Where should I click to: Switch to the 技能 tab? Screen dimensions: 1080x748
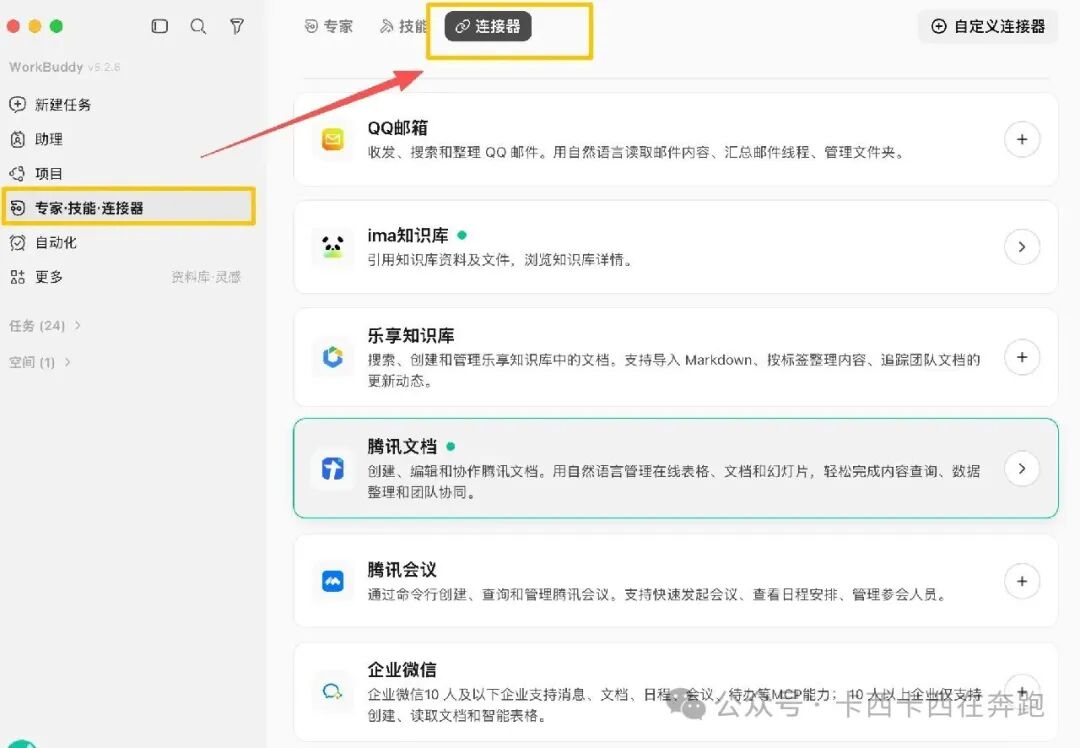pyautogui.click(x=404, y=26)
